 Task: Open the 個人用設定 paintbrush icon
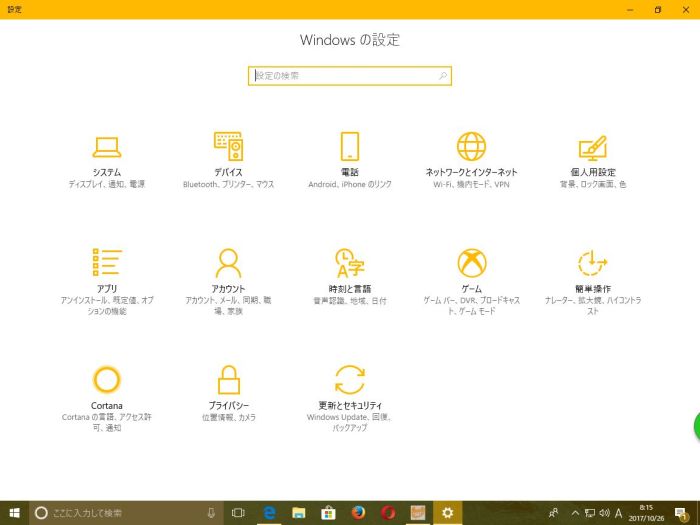coord(593,148)
